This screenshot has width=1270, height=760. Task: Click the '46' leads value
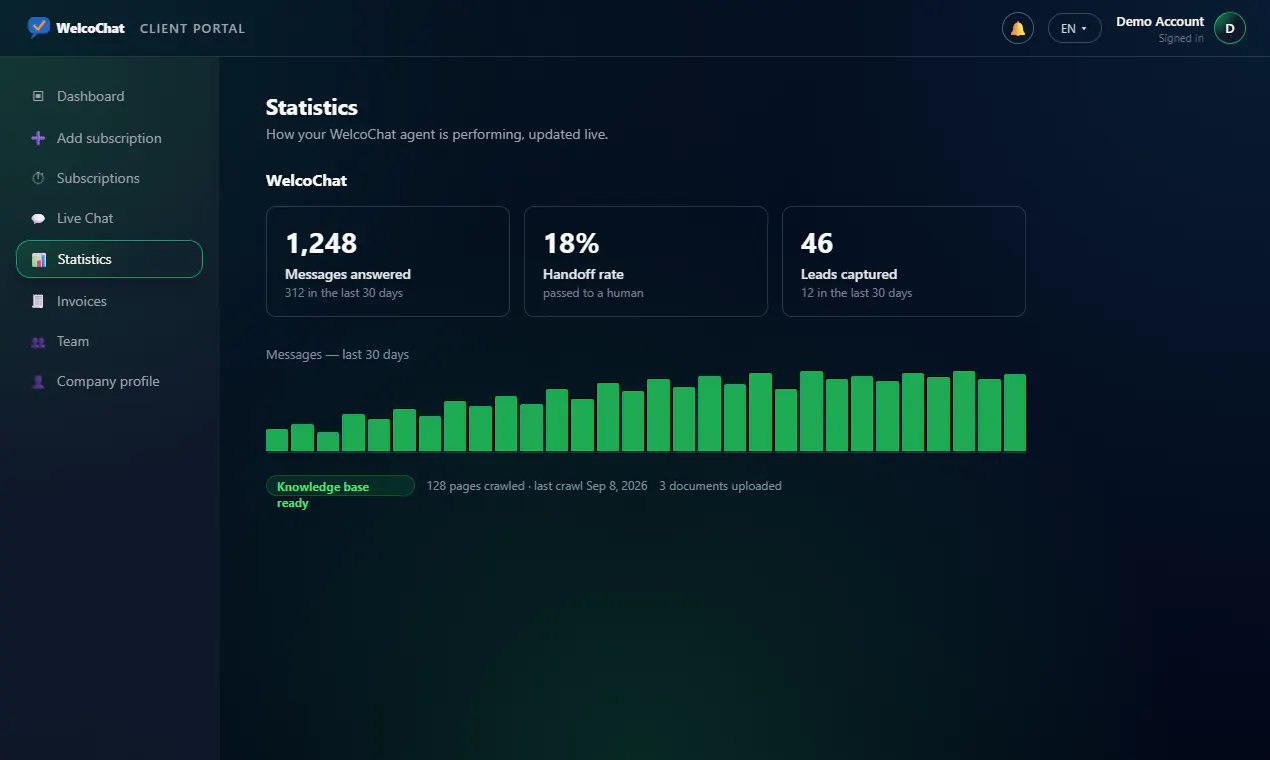coord(817,243)
